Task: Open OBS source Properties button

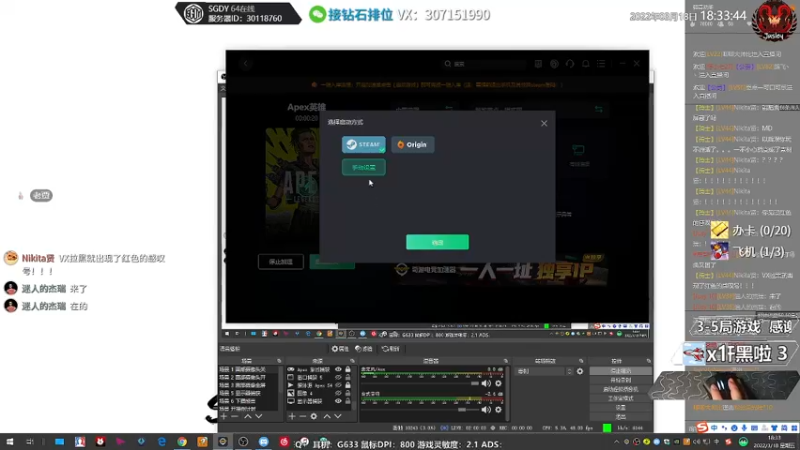Action: click(340, 349)
